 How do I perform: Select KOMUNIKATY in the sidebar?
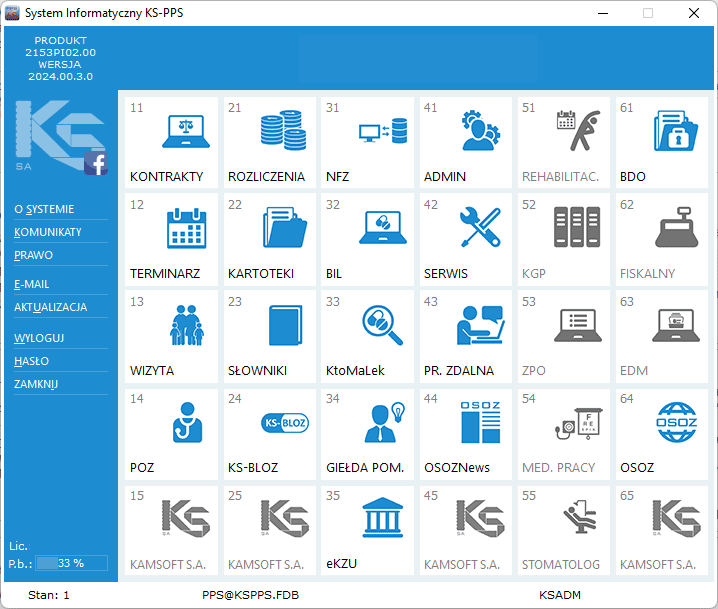click(48, 232)
